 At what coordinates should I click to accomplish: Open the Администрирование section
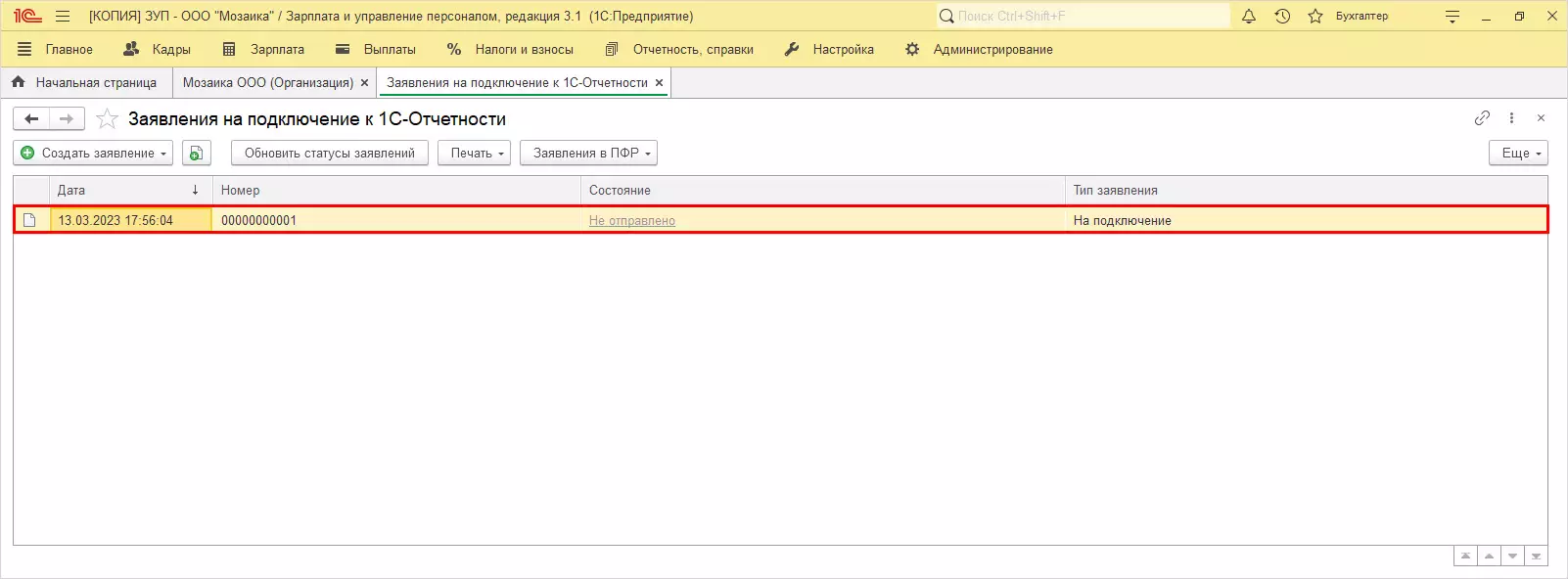pyautogui.click(x=979, y=49)
